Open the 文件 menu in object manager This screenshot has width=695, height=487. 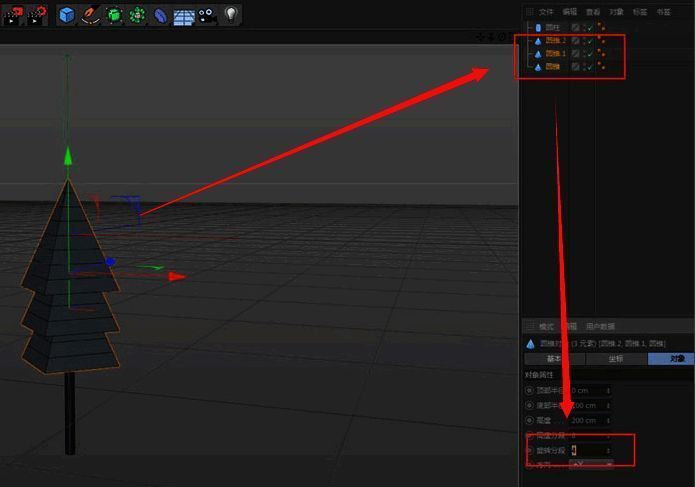pos(546,12)
